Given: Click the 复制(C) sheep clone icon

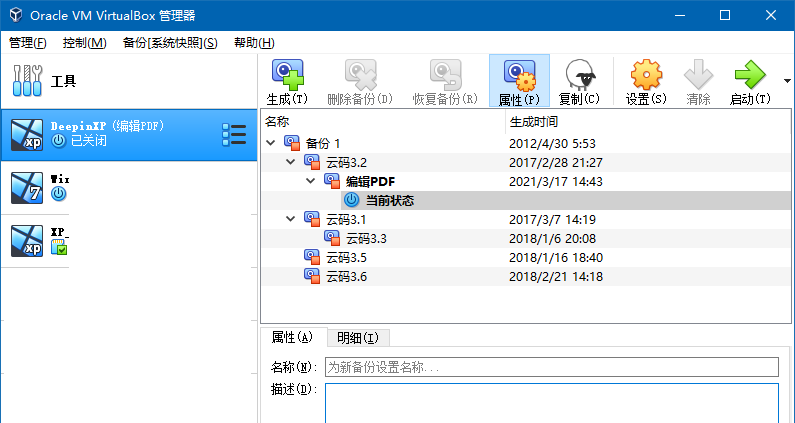Looking at the screenshot, I should tap(580, 75).
